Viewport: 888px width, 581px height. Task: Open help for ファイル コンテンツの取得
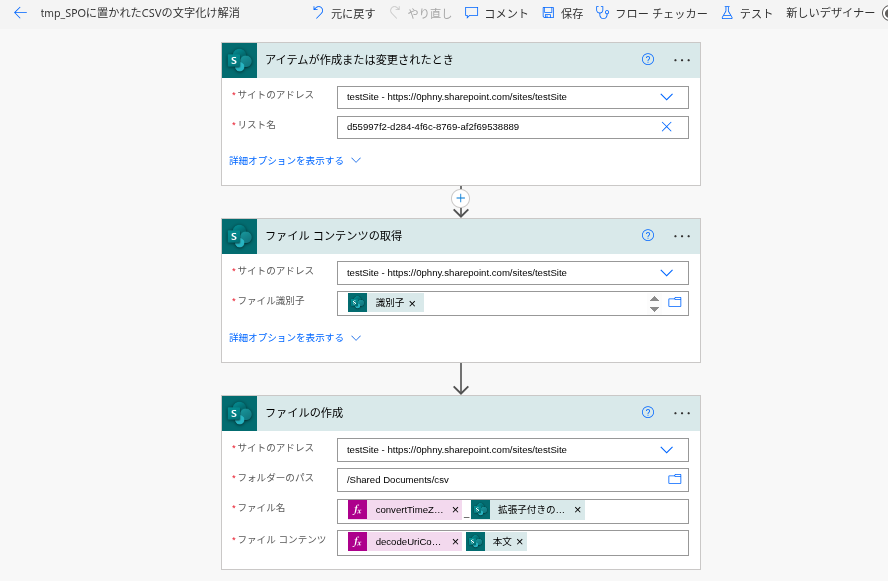648,236
